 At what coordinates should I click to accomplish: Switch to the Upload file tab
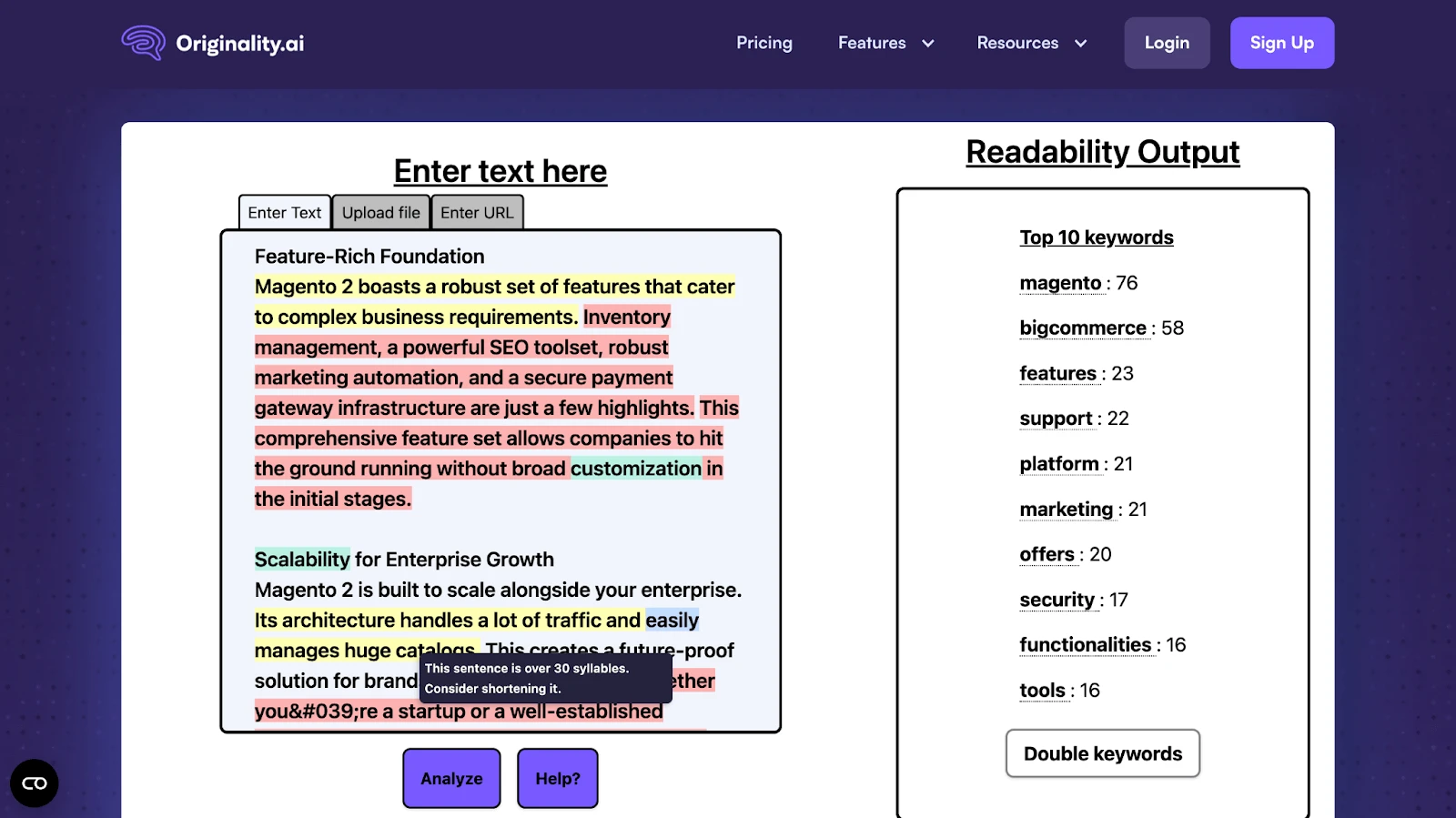pyautogui.click(x=380, y=213)
